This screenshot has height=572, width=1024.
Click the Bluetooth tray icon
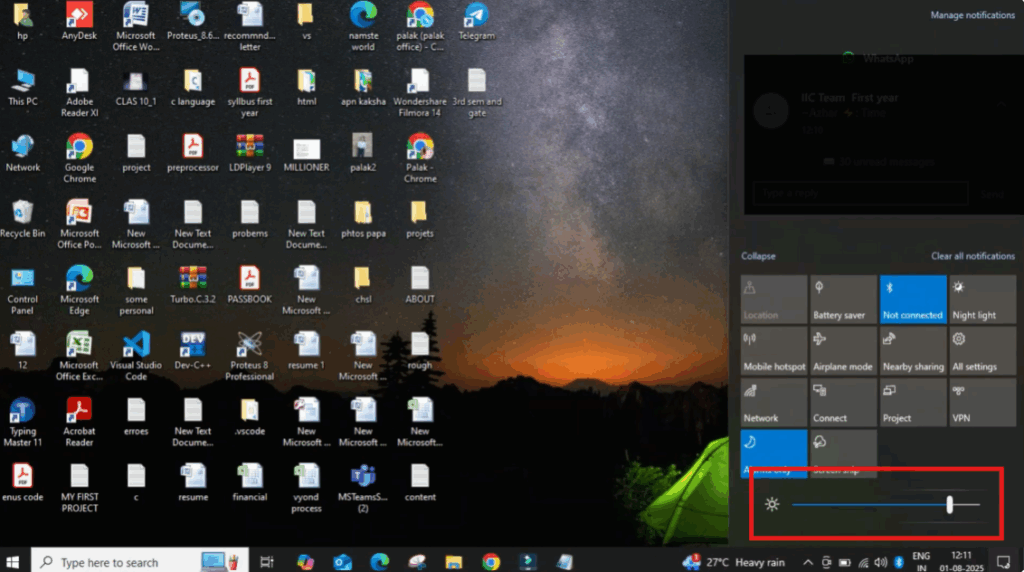(899, 562)
